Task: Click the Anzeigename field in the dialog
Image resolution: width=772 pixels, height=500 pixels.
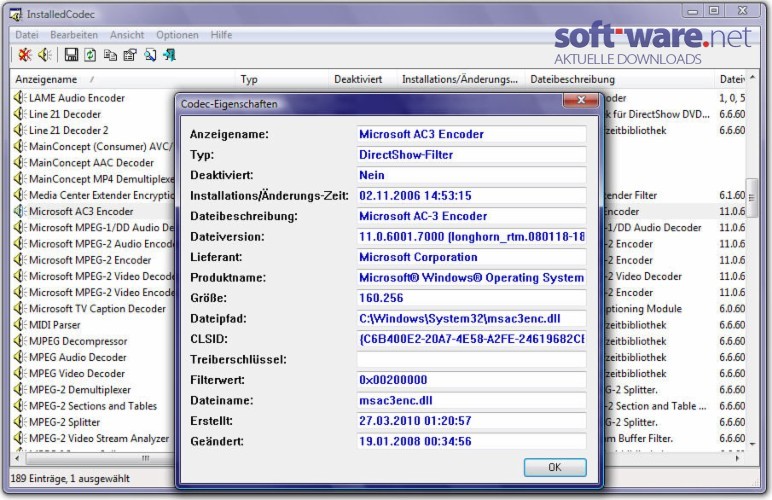Action: tap(471, 134)
